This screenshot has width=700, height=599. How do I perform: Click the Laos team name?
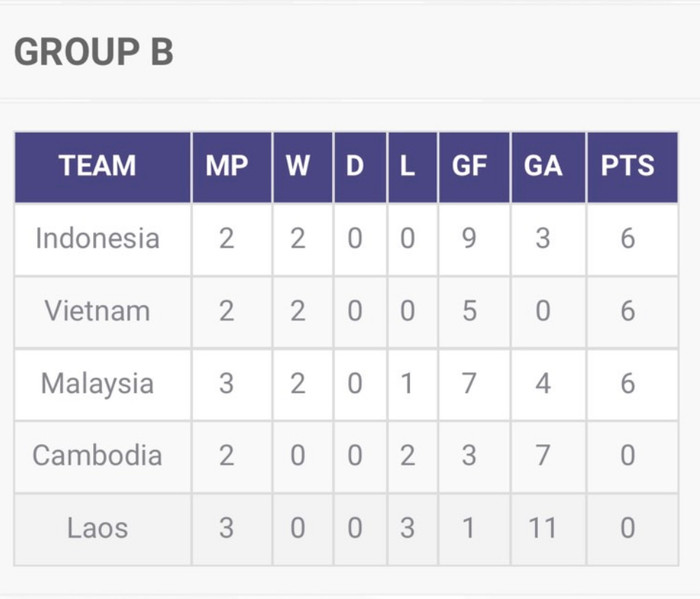97,527
